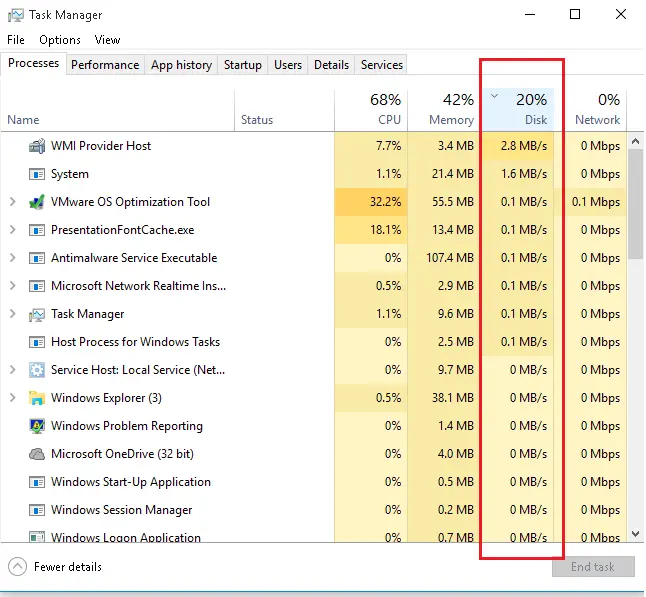646x597 pixels.
Task: Expand the PresentationFontCache.exe process
Action: (x=13, y=230)
